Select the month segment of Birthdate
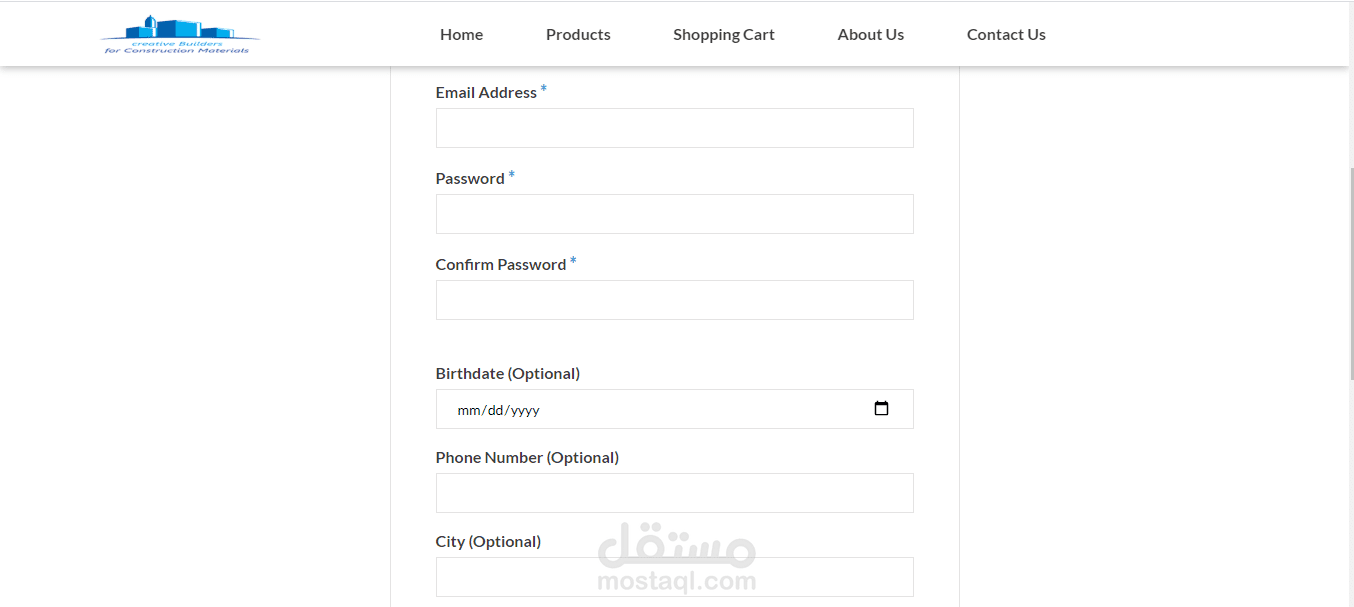This screenshot has width=1354, height=607. click(x=469, y=410)
